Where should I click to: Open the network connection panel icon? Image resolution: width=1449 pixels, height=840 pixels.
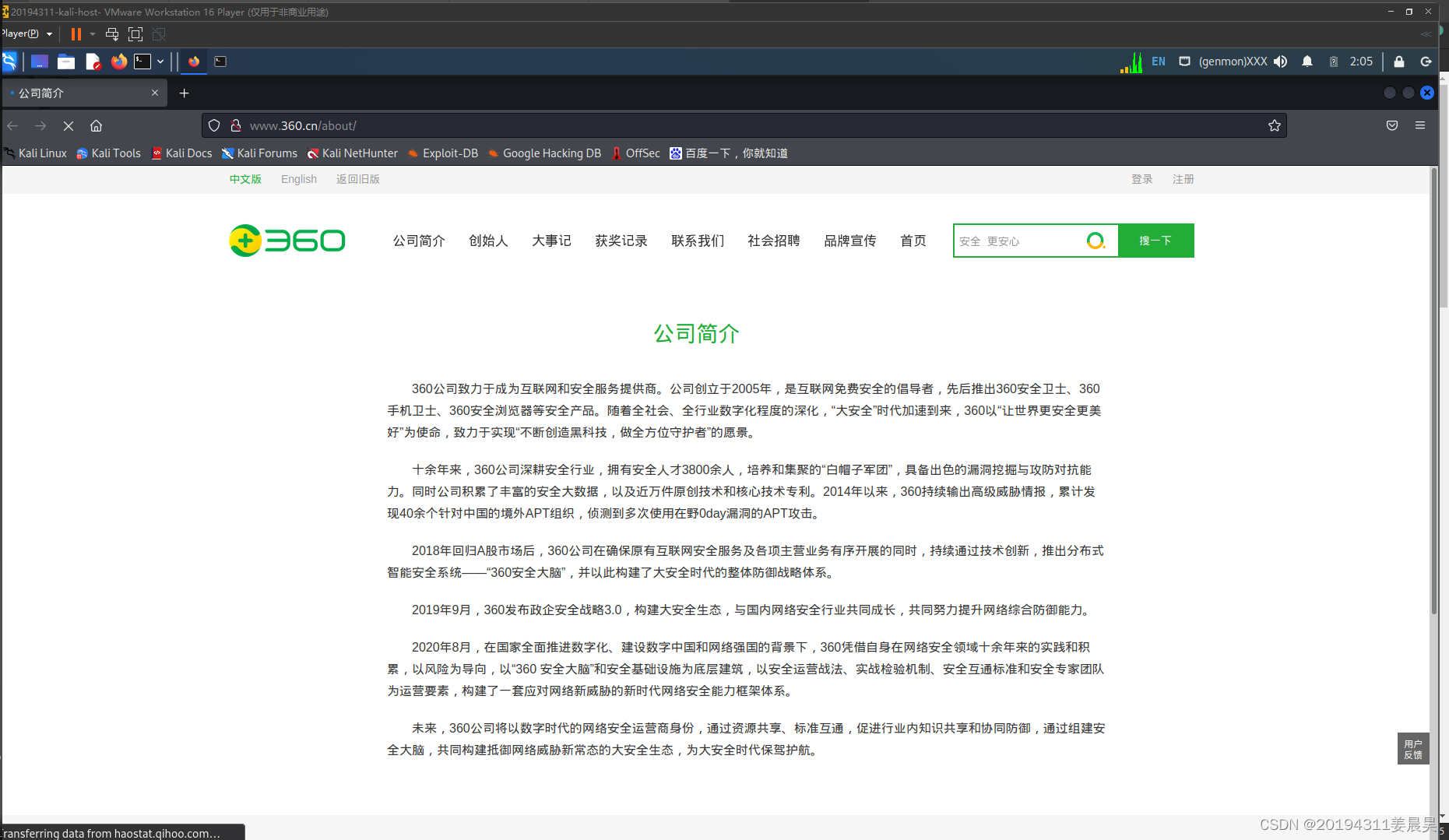(x=1184, y=62)
